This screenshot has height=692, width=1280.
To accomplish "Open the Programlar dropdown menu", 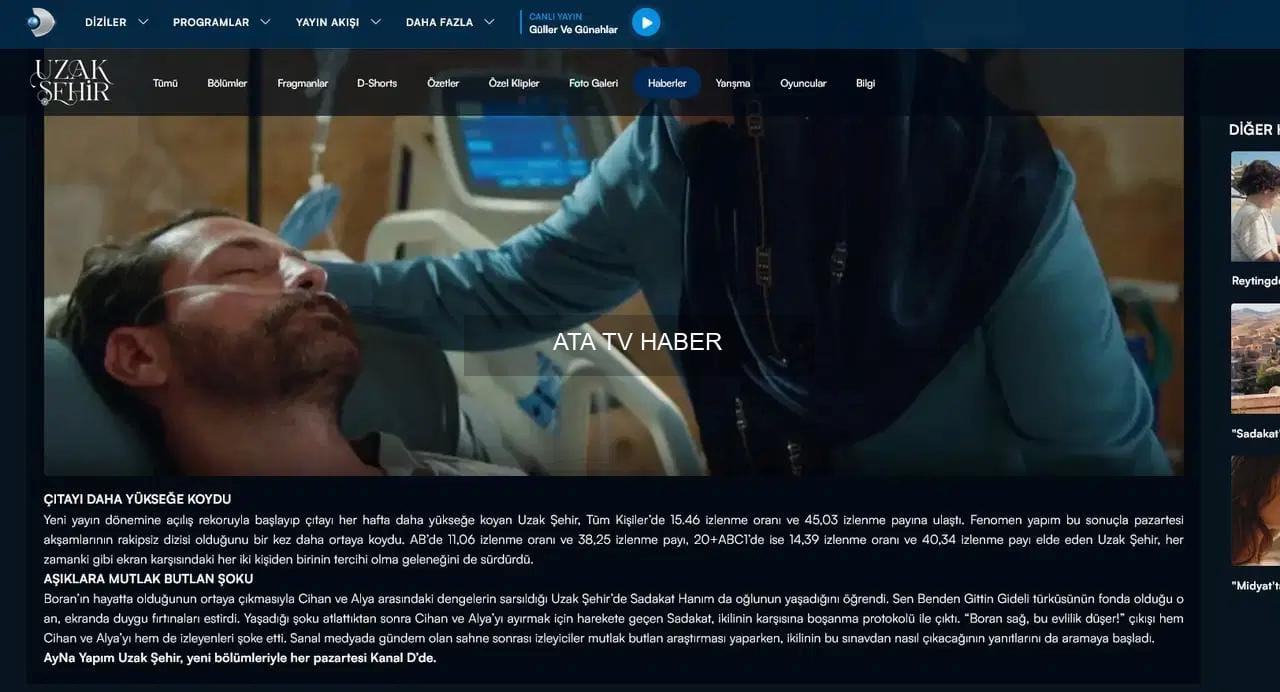I will click(221, 22).
